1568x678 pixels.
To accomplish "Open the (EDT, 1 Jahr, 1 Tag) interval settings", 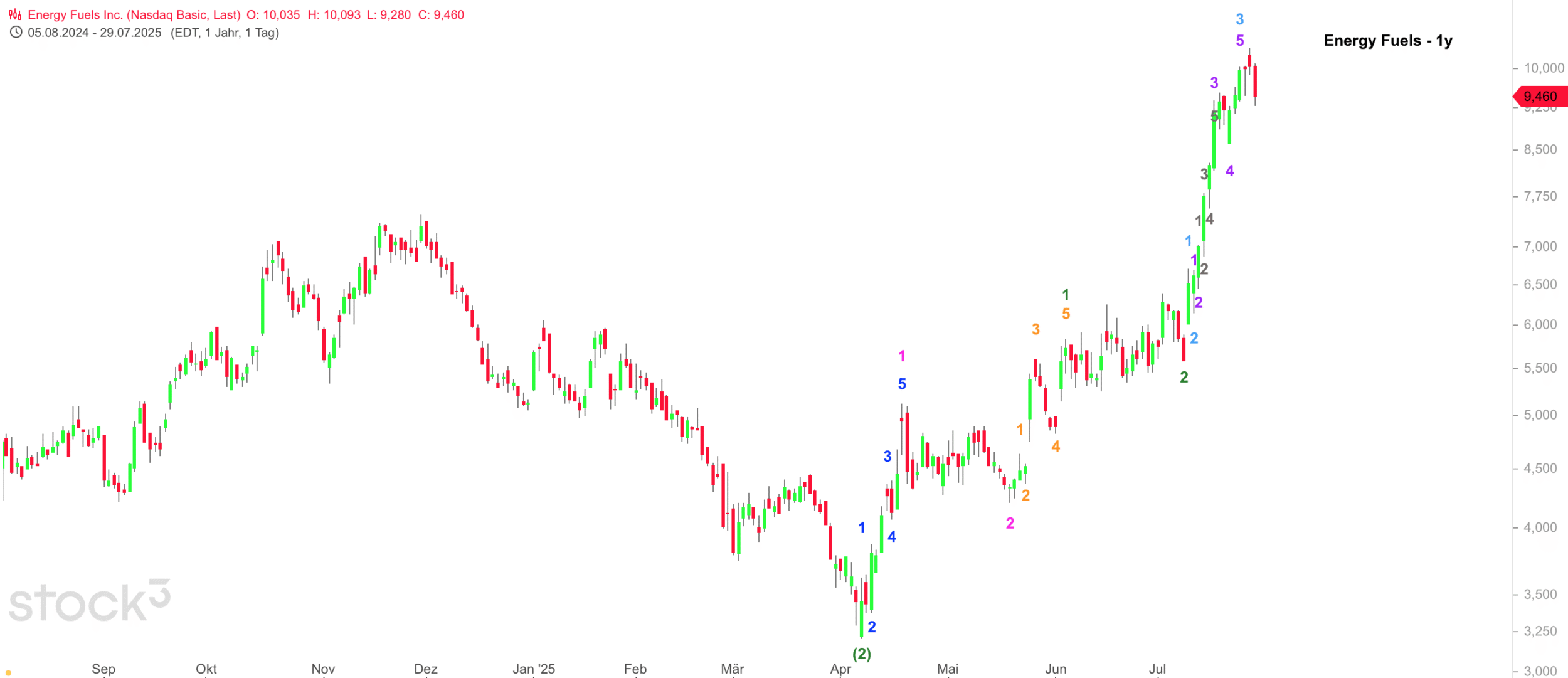I will 225,33.
